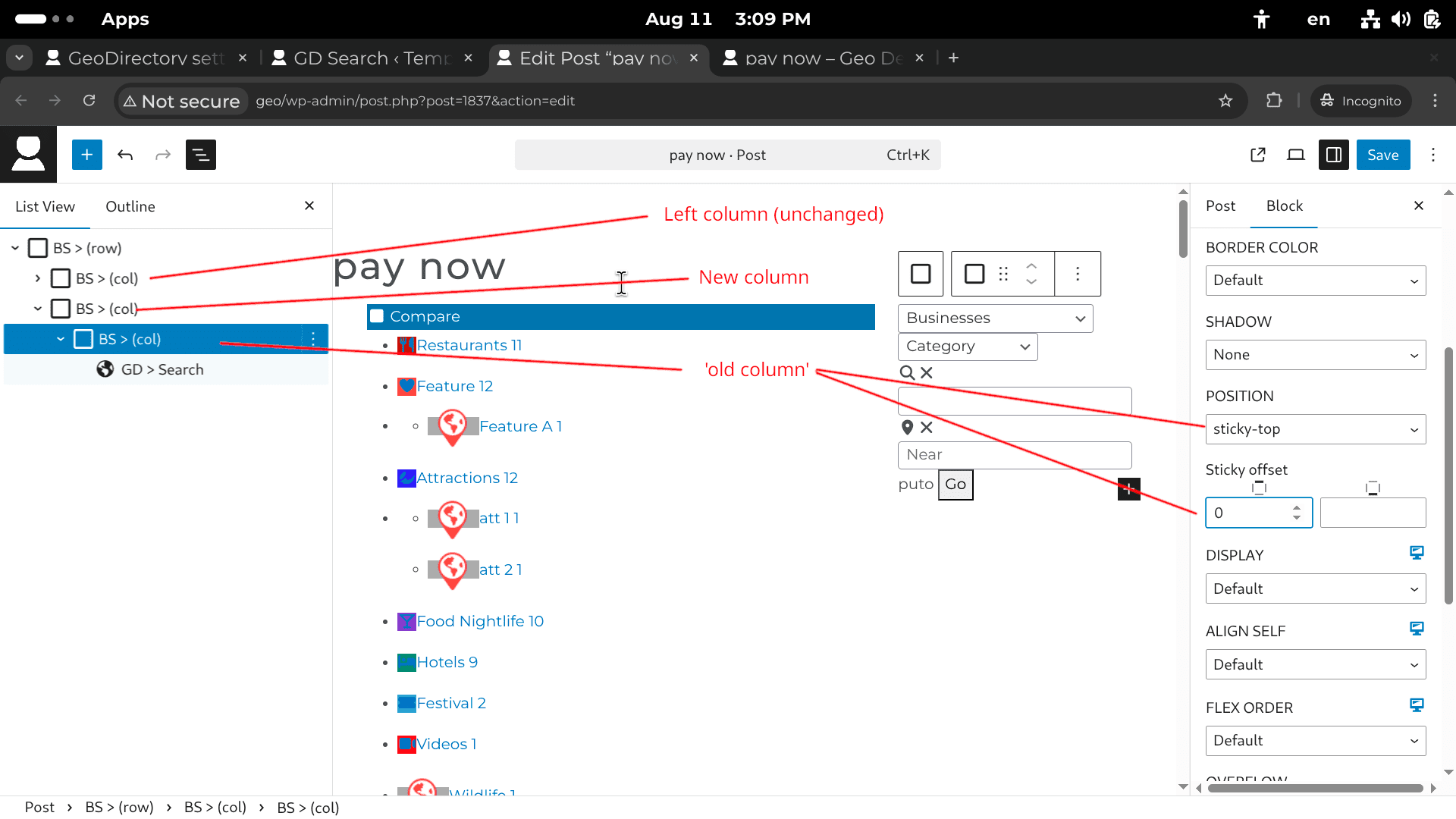The image size is (1456, 819).
Task: Click the DISPLAY responsive device icon
Action: pyautogui.click(x=1416, y=553)
